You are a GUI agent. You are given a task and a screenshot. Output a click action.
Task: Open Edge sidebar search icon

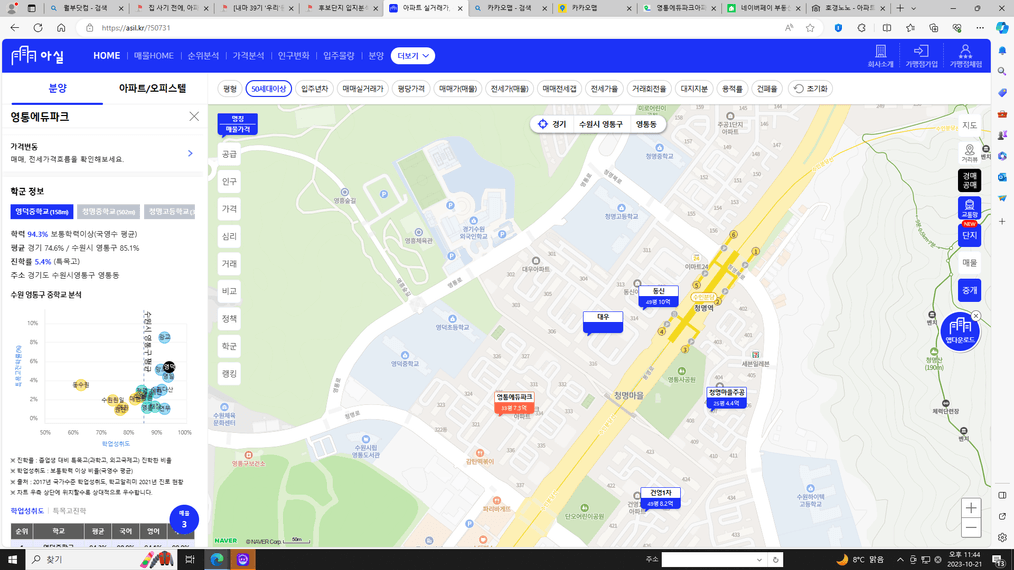pos(1002,72)
